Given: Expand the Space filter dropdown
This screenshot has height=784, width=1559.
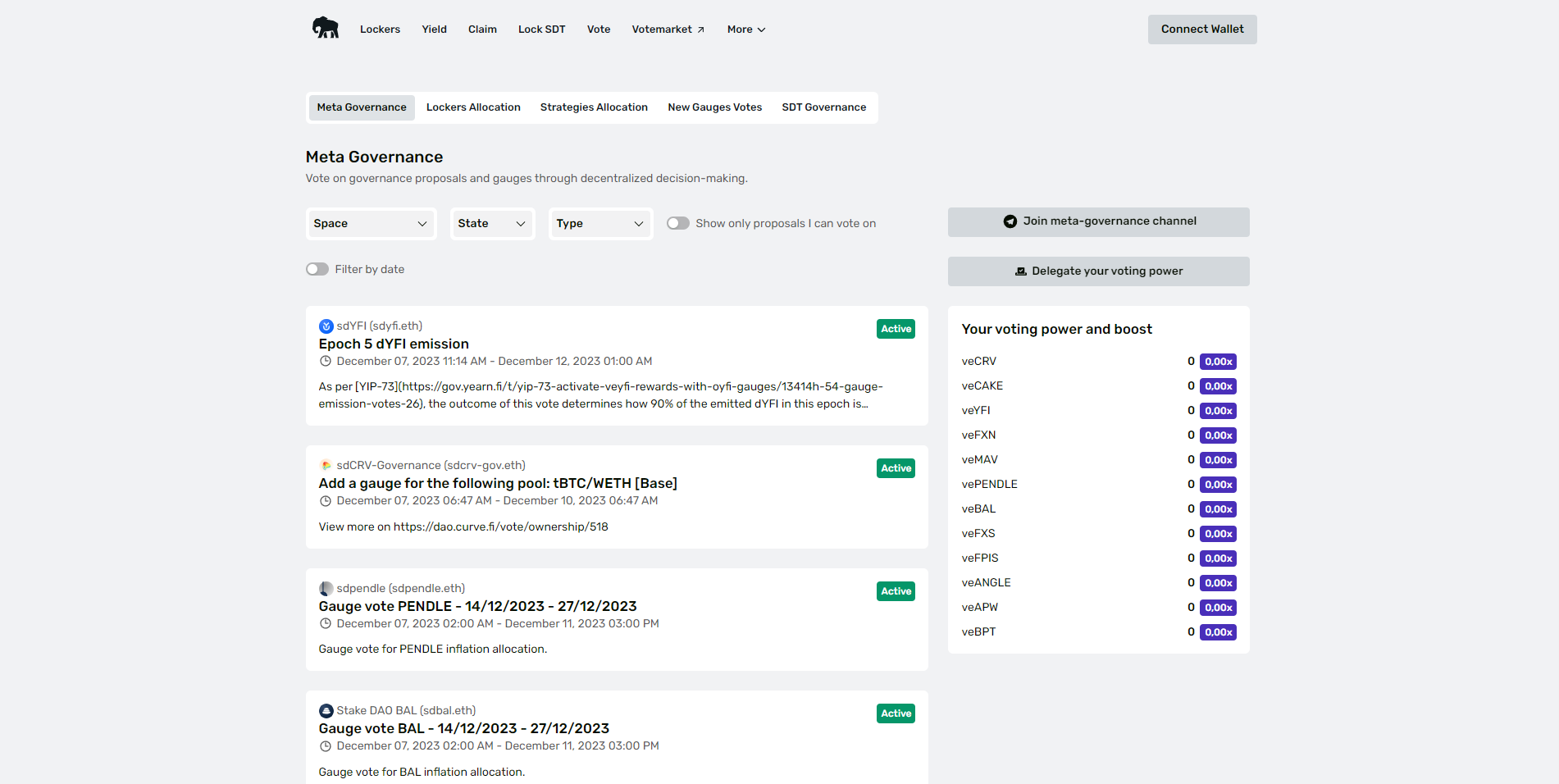Looking at the screenshot, I should pos(370,224).
